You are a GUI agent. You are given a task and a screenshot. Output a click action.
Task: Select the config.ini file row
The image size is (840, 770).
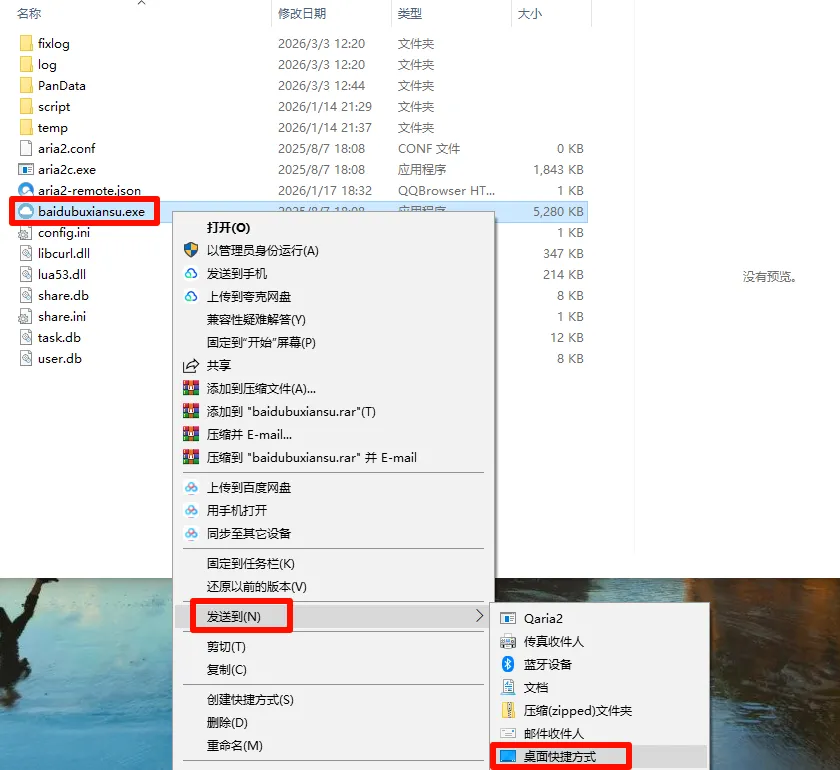(x=302, y=233)
